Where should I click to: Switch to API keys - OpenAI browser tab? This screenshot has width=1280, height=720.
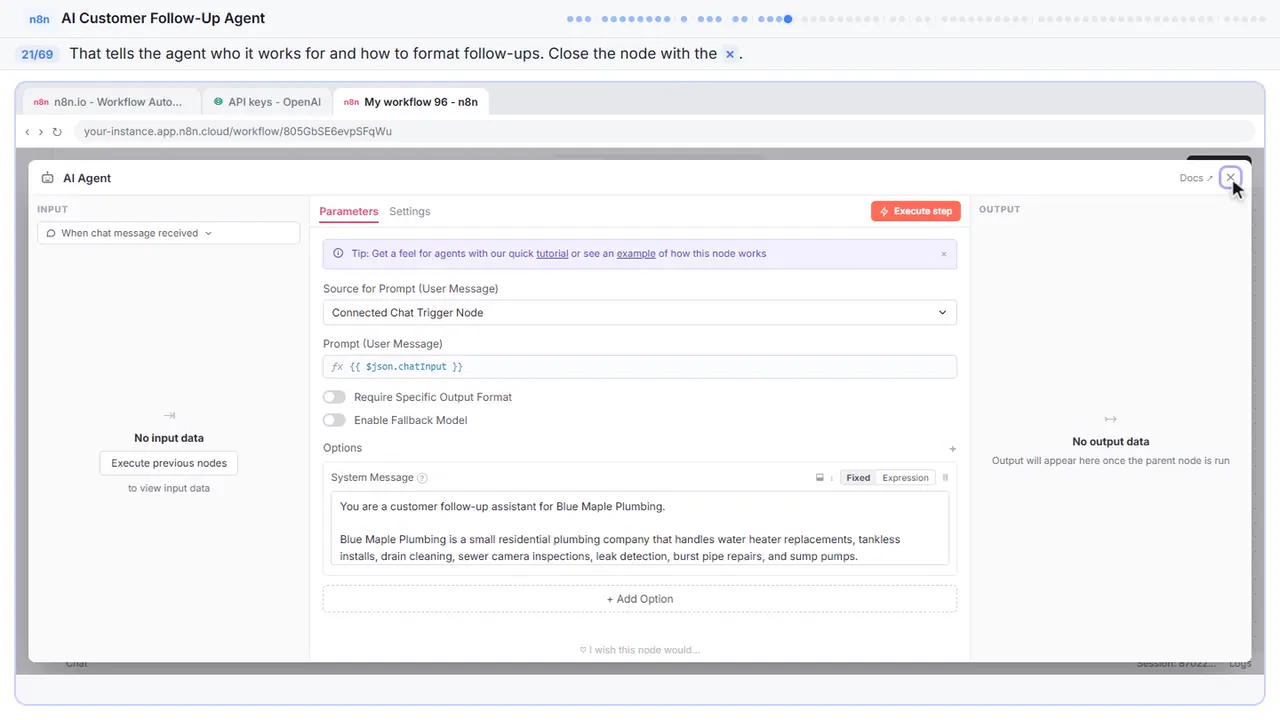266,102
